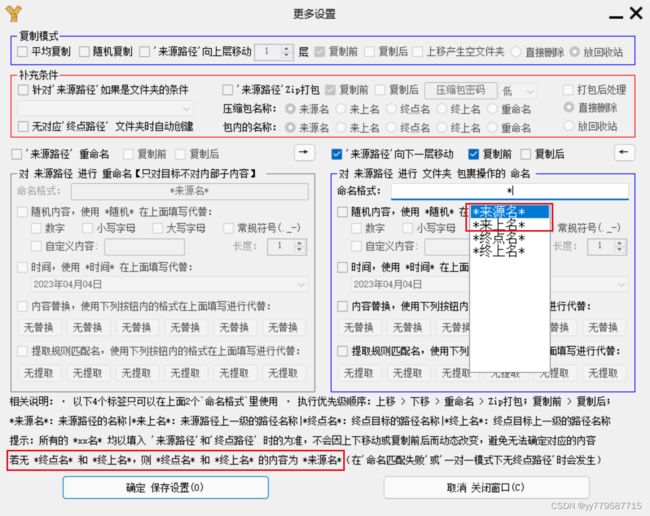The width and height of the screenshot is (650, 516).
Task: Click the yellow Y app logo icon
Action: click(14, 13)
